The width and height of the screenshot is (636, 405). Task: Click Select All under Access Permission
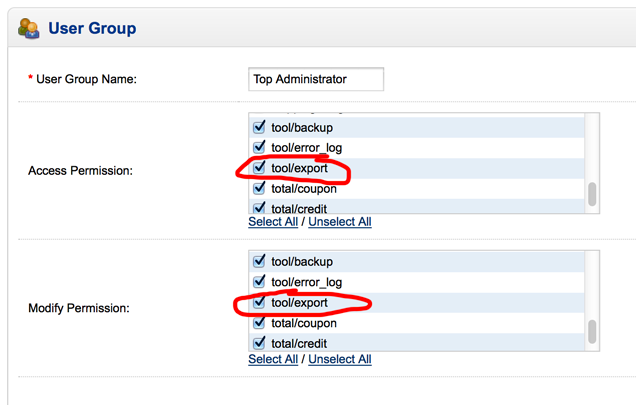[273, 222]
